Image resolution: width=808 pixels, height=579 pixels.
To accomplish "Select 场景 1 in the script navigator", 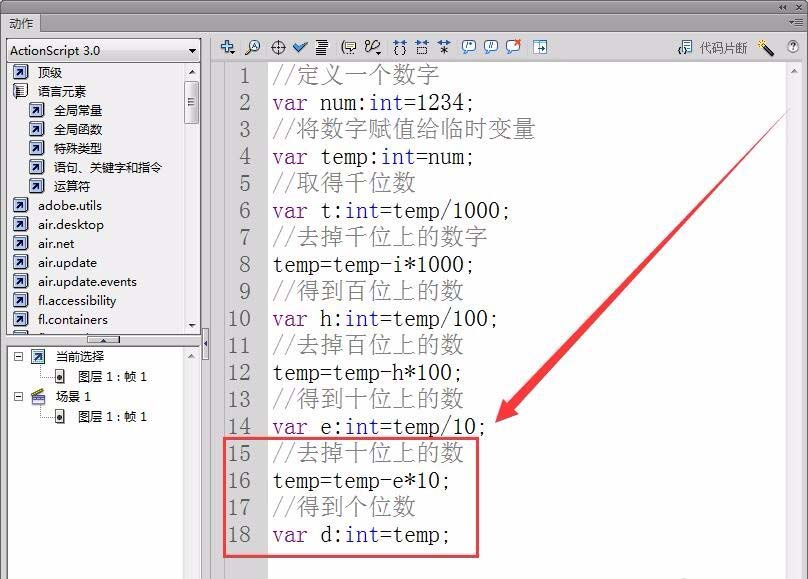I will coord(73,396).
